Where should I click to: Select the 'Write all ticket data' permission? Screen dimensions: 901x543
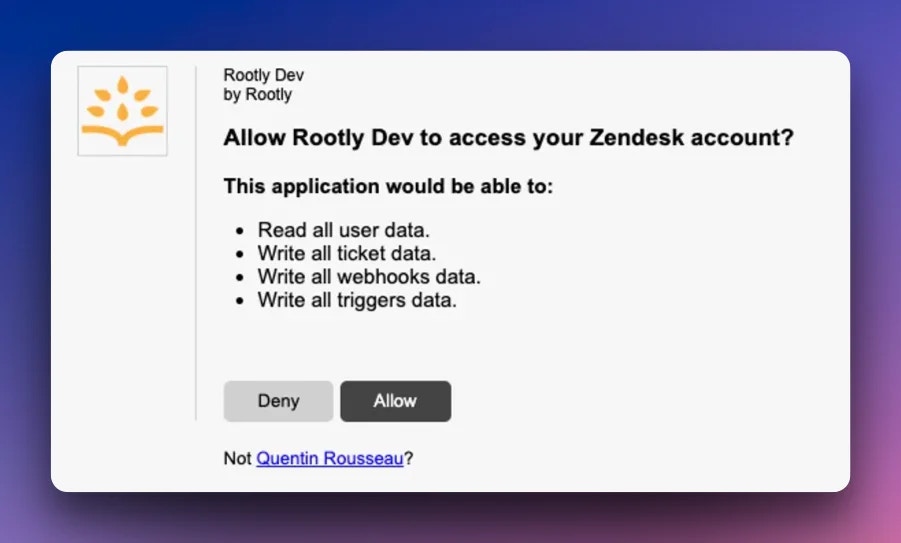click(346, 253)
